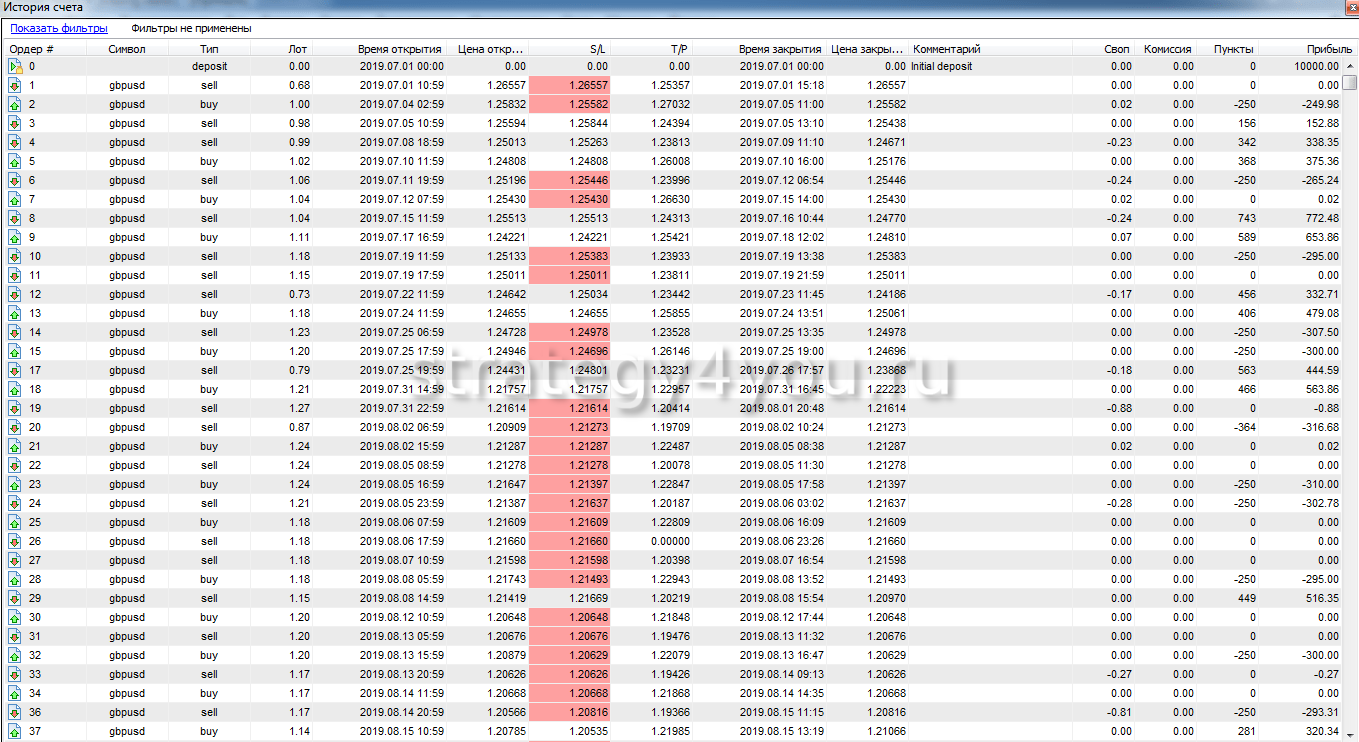
Task: Click the red S/L cell of order 2
Action: [569, 105]
